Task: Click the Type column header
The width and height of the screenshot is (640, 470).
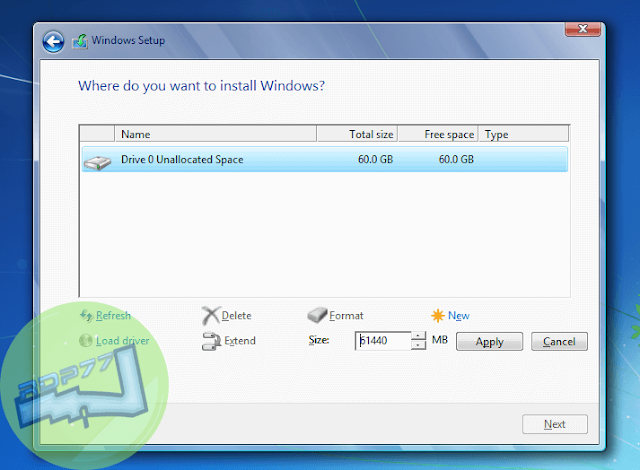Action: [x=523, y=134]
